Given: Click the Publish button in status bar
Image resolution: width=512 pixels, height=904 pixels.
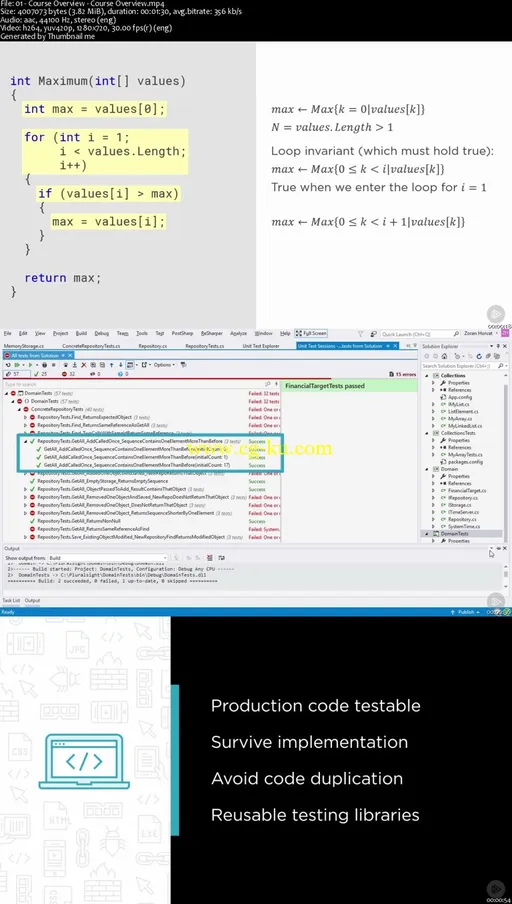Looking at the screenshot, I should coord(467,612).
